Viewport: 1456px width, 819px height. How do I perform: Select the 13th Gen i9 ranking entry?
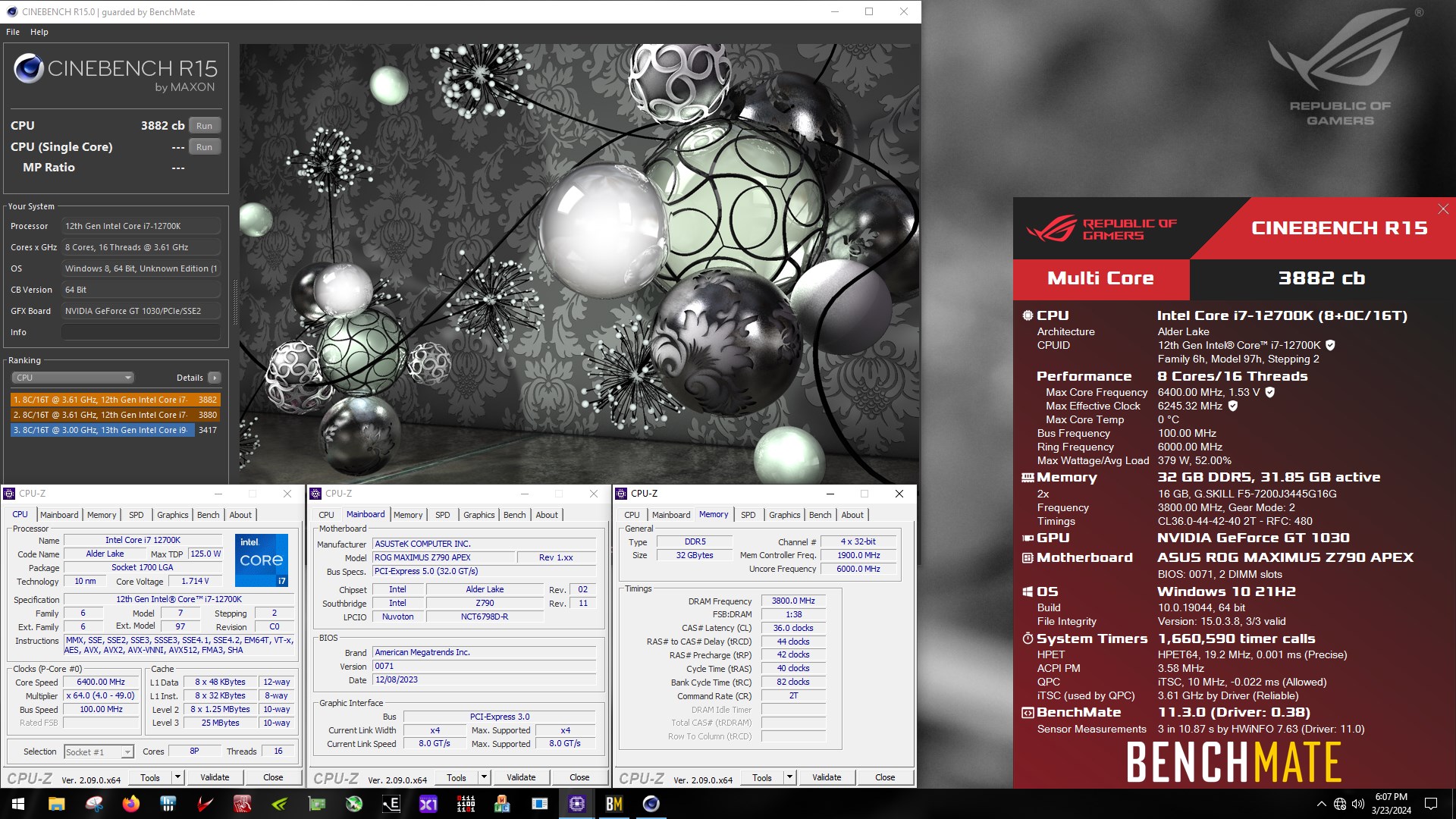pos(115,430)
